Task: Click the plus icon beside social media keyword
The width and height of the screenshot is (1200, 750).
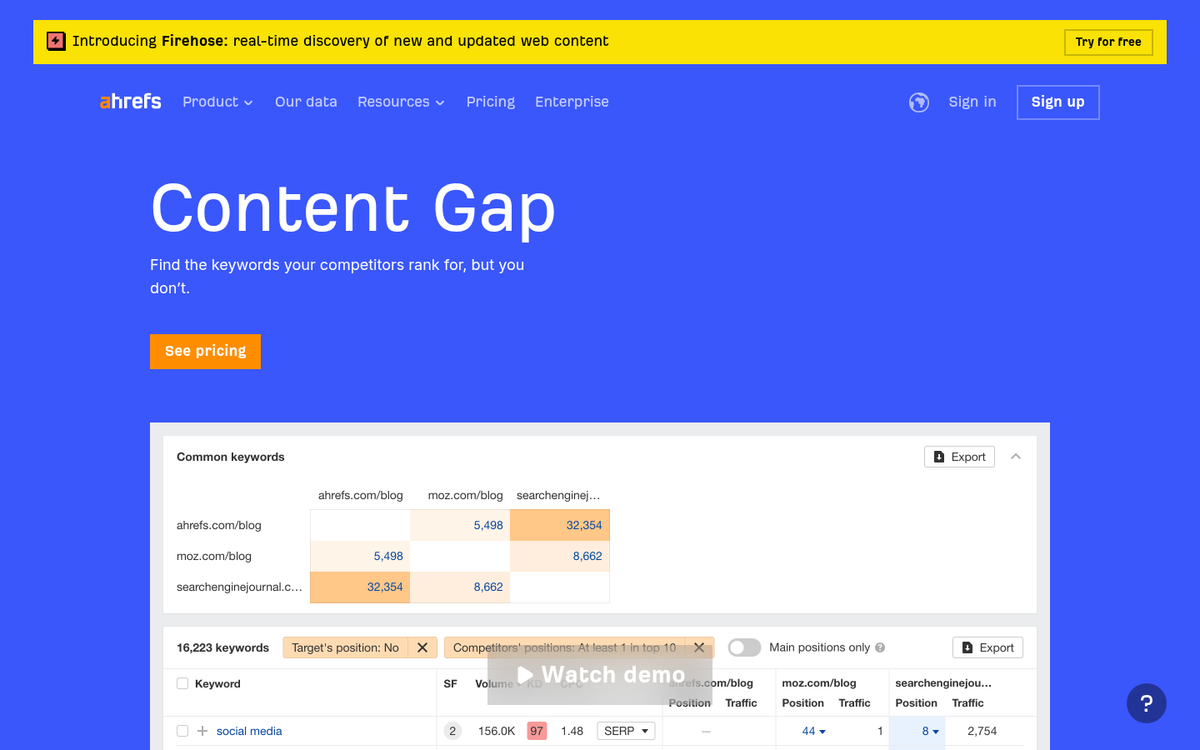Action: click(x=202, y=731)
